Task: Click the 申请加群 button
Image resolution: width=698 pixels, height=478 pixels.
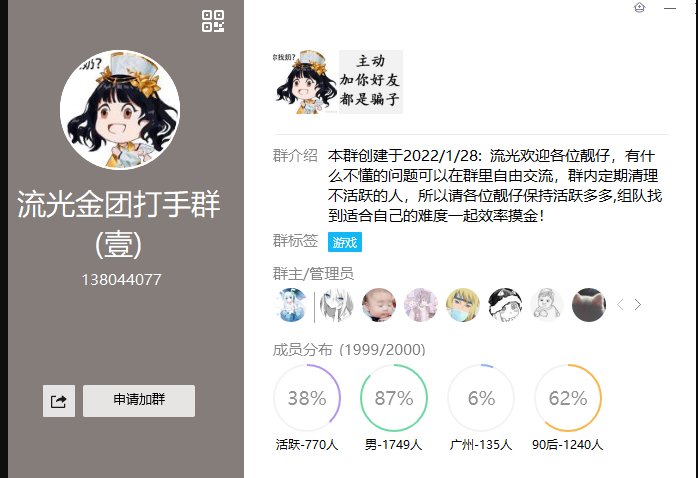Action: 139,401
